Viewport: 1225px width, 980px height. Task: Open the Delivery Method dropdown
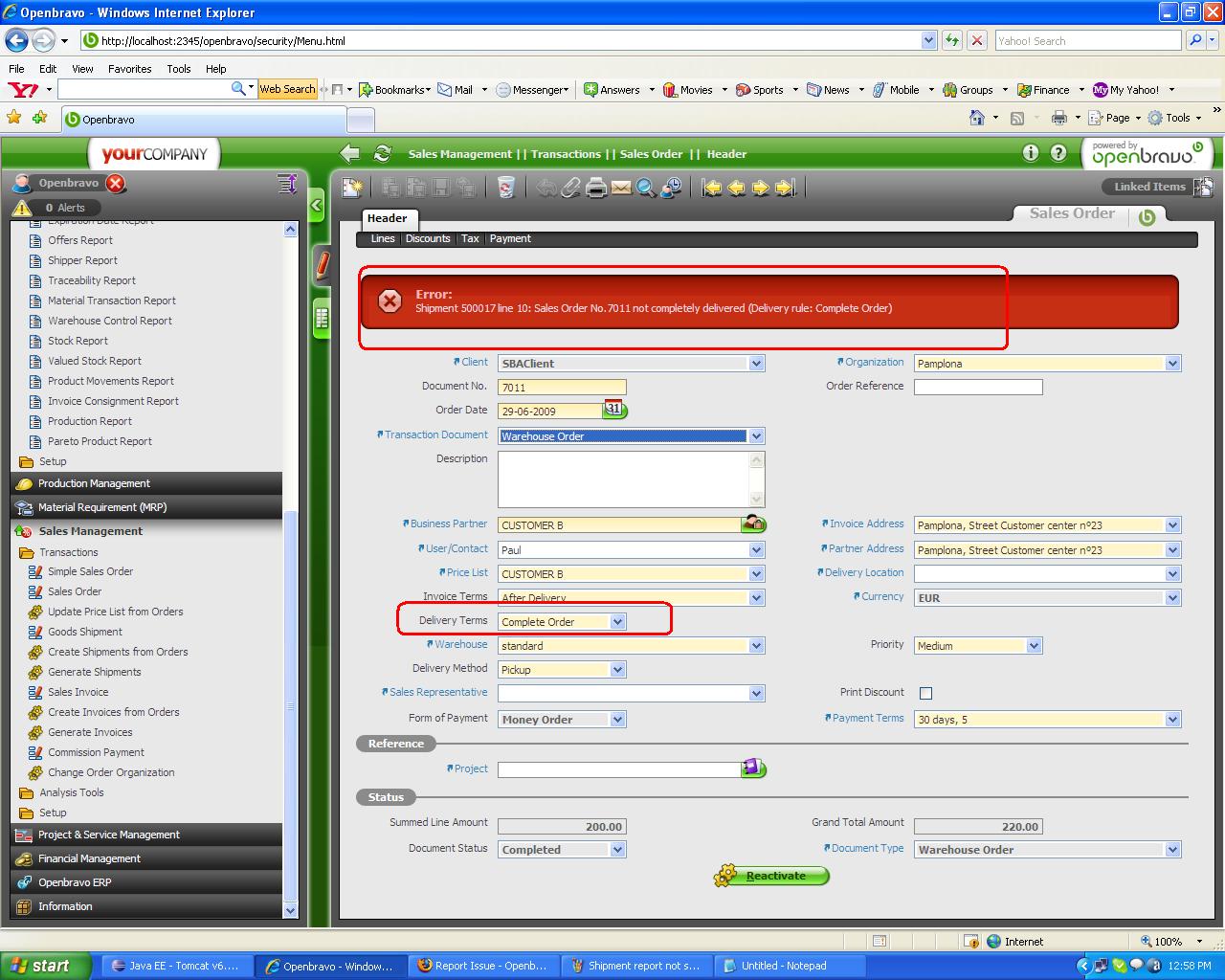617,670
